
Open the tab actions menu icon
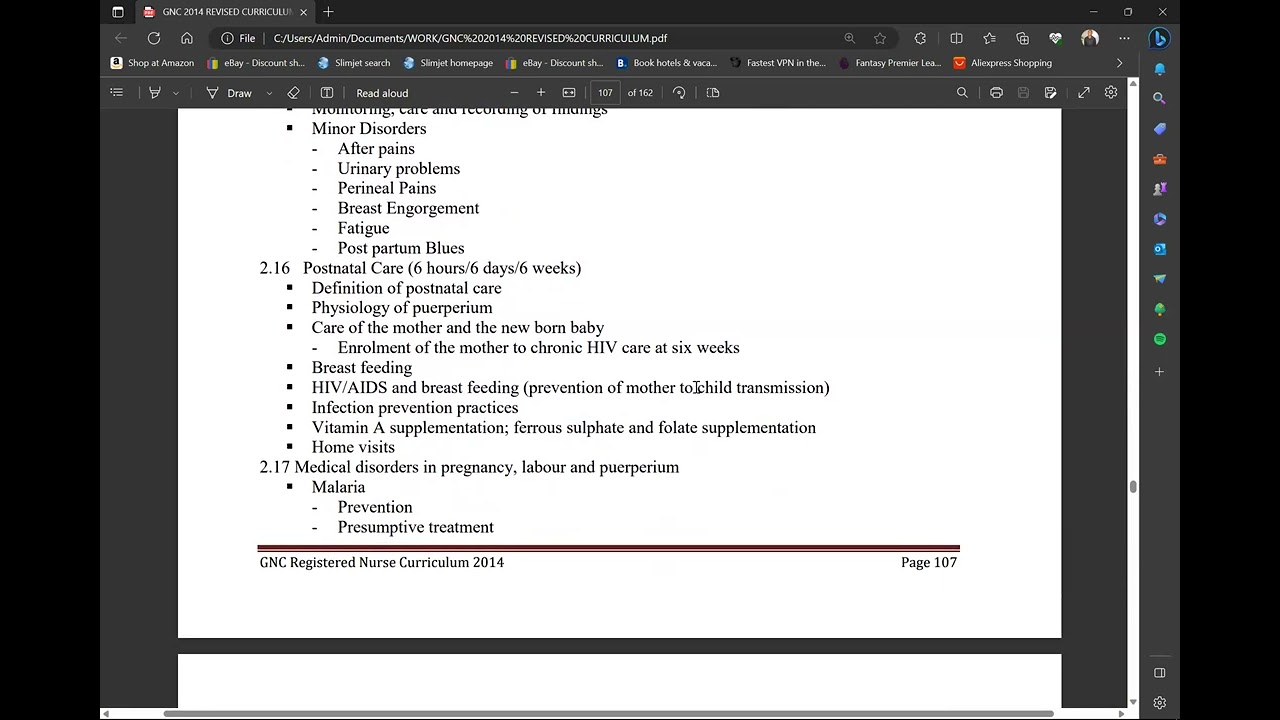(x=117, y=12)
